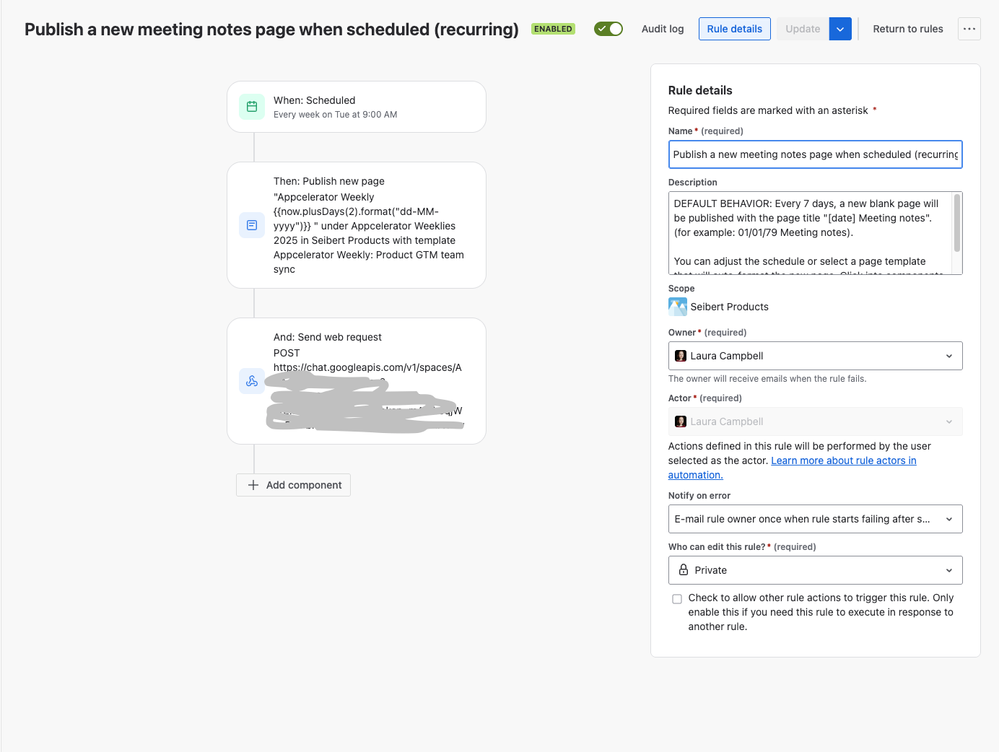Click the Send web request webhook icon

(252, 381)
